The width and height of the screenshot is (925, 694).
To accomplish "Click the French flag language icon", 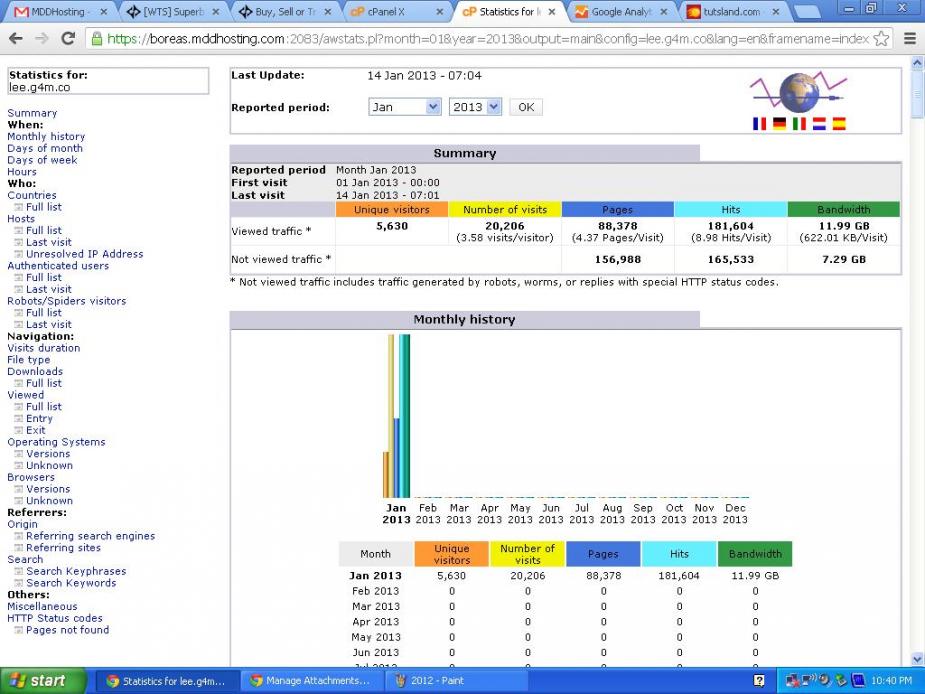I will click(x=759, y=124).
